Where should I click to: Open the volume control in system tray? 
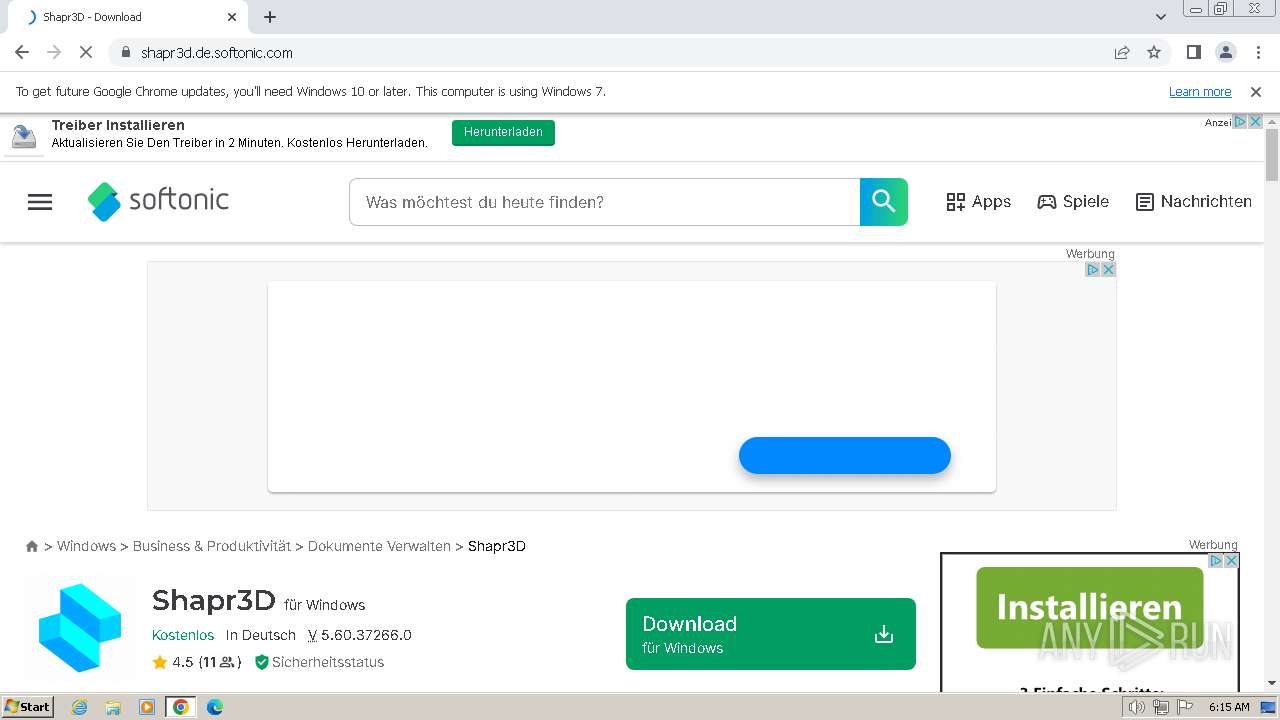(1136, 707)
